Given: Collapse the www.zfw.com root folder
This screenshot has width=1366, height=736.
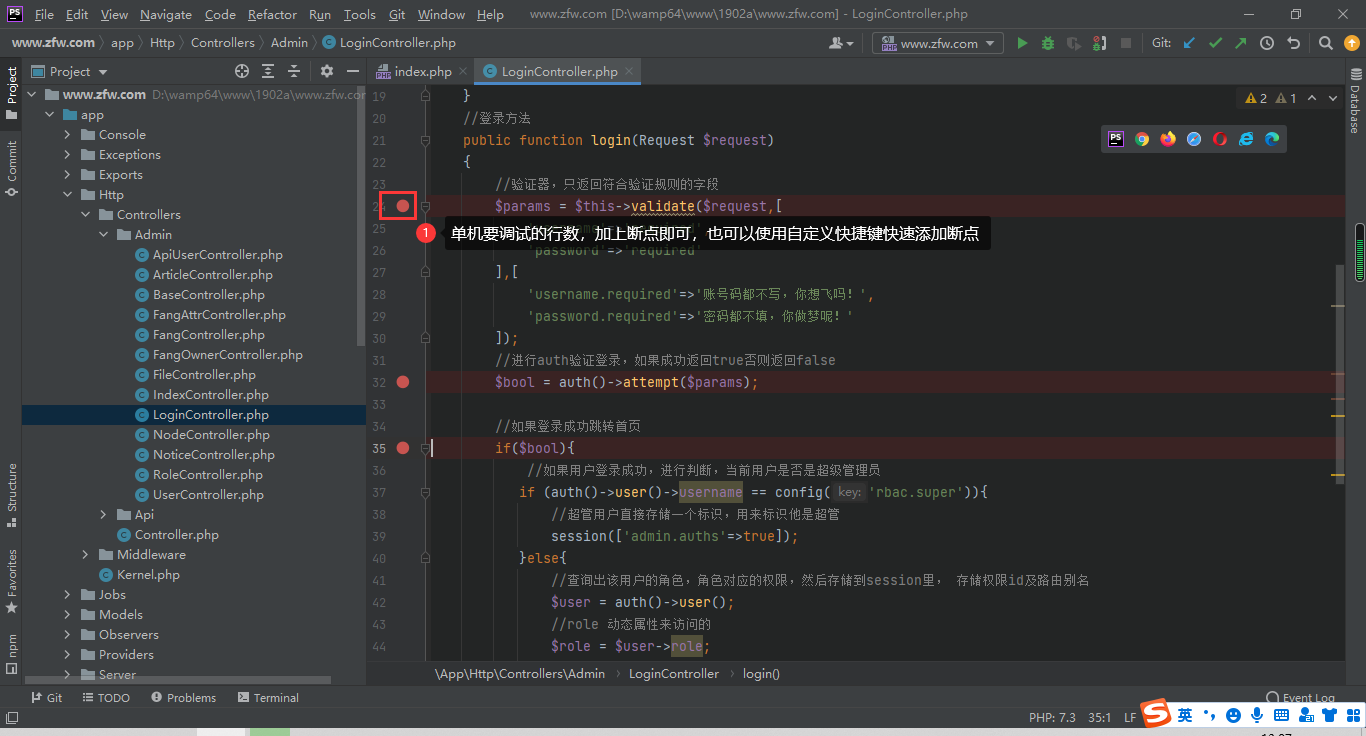Looking at the screenshot, I should (x=31, y=94).
